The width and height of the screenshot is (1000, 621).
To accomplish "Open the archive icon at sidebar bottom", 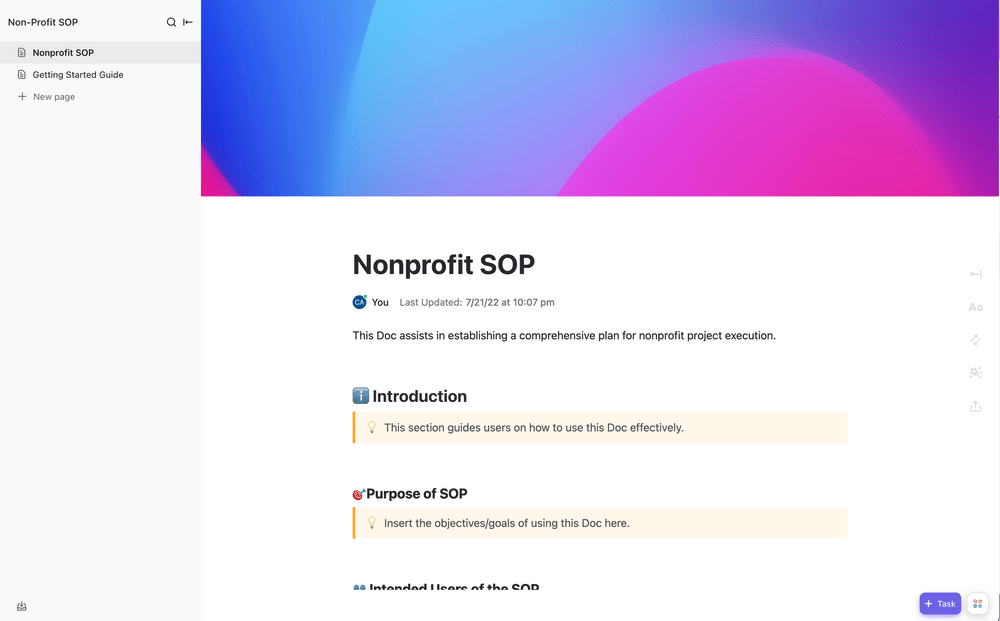I will click(x=22, y=606).
